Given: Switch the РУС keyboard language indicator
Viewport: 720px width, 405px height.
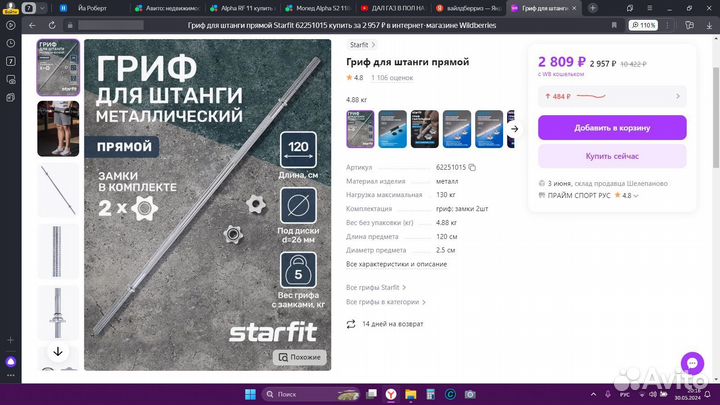Looking at the screenshot, I should [624, 395].
